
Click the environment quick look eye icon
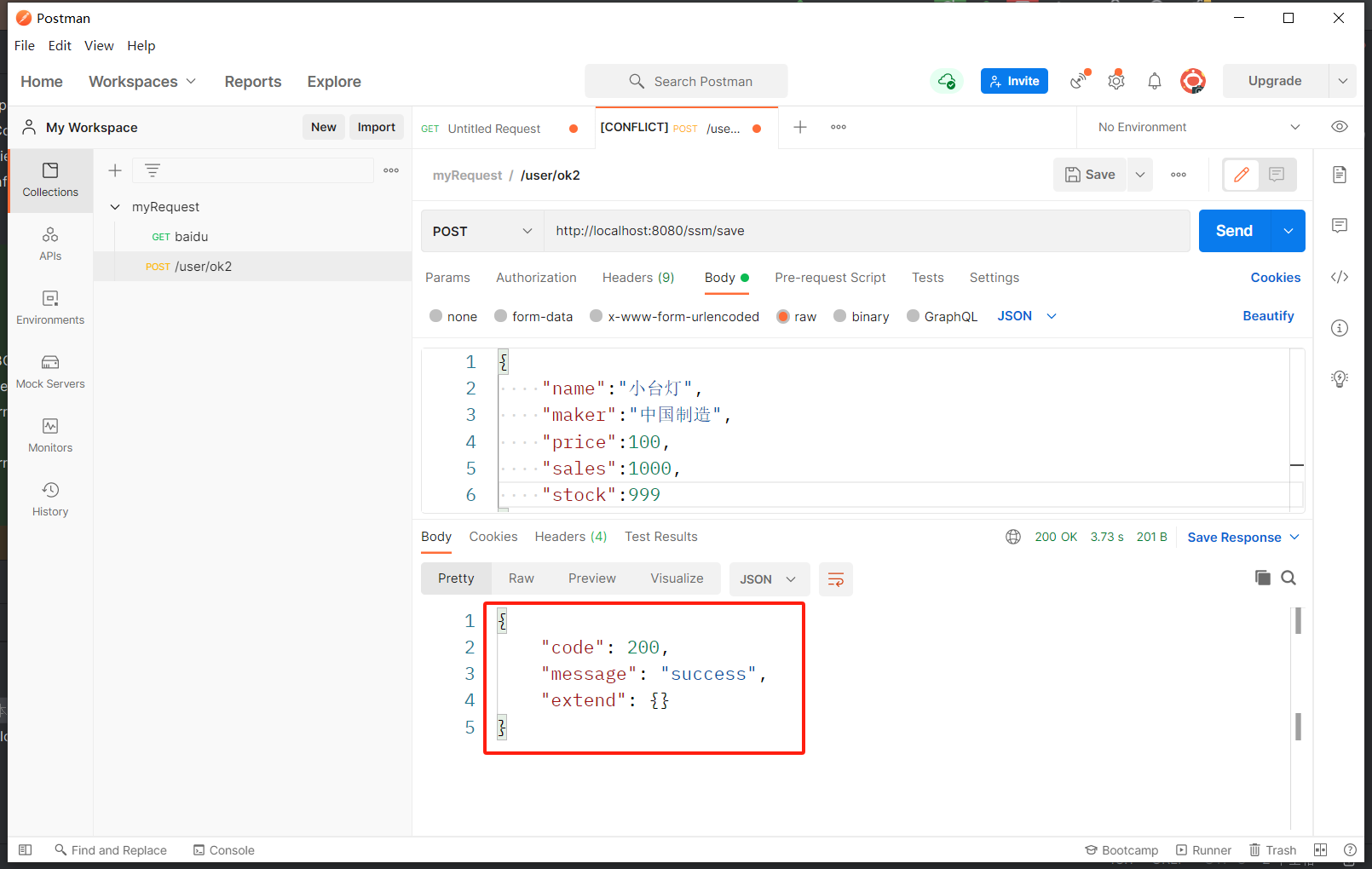[1340, 127]
